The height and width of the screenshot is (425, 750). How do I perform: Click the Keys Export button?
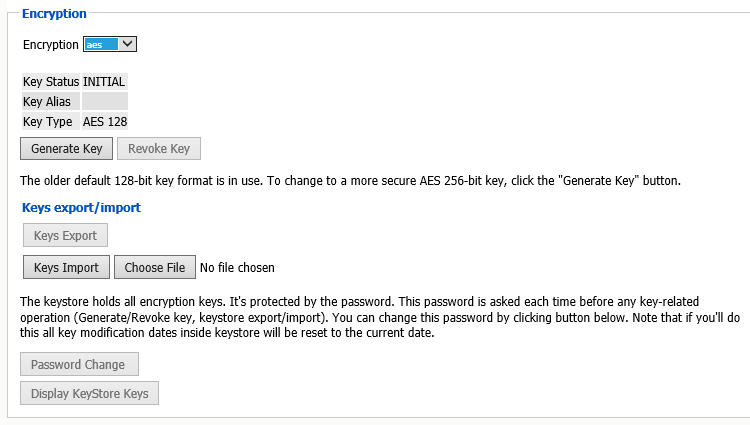(65, 236)
